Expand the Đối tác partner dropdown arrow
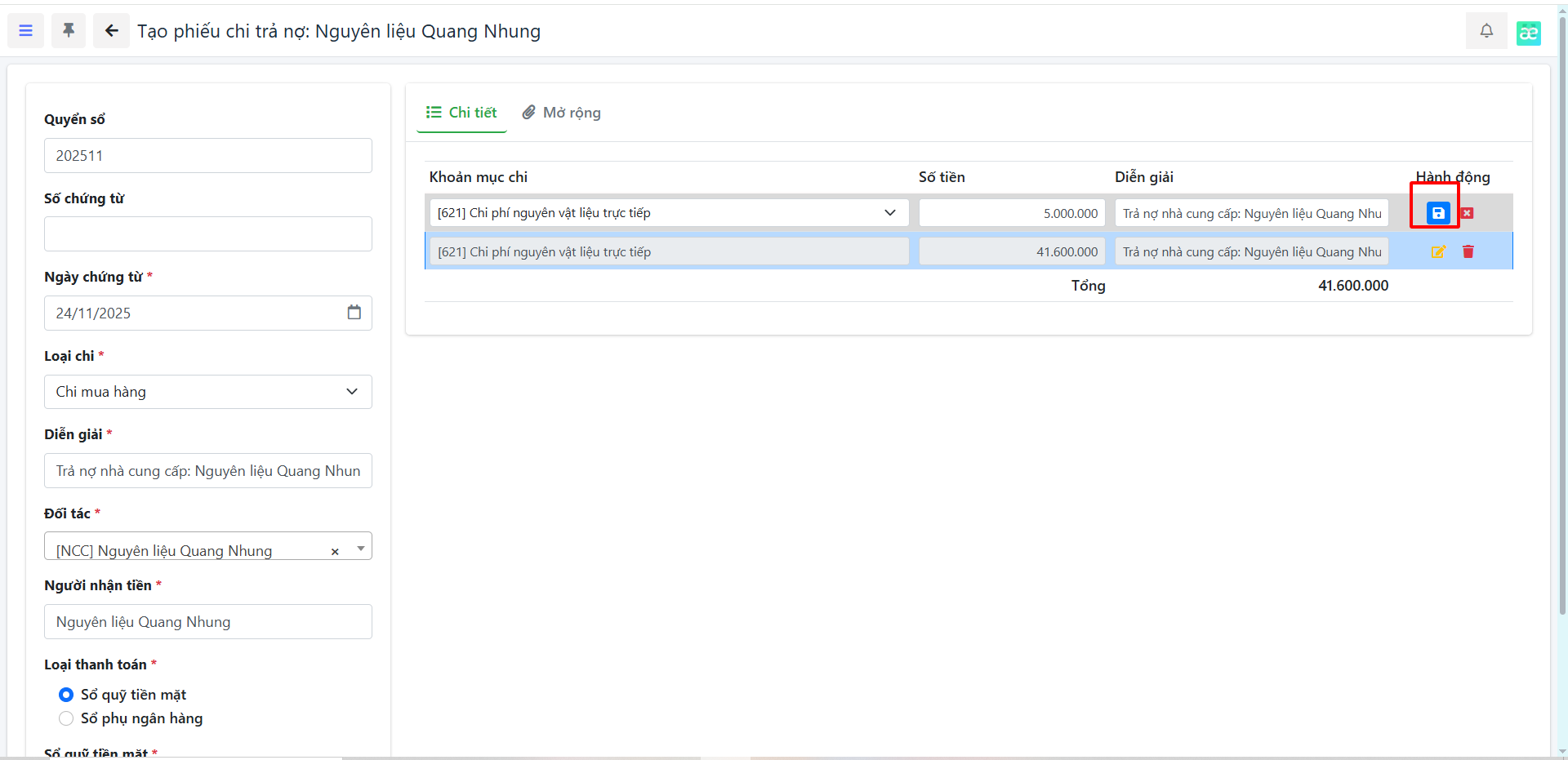 (x=360, y=549)
